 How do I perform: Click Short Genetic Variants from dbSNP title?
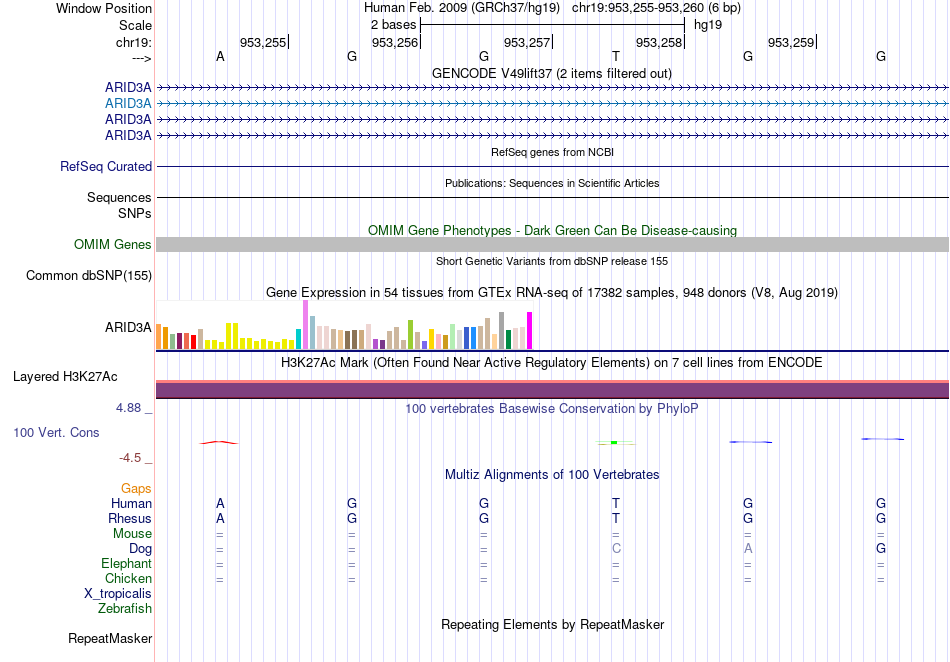[552, 262]
